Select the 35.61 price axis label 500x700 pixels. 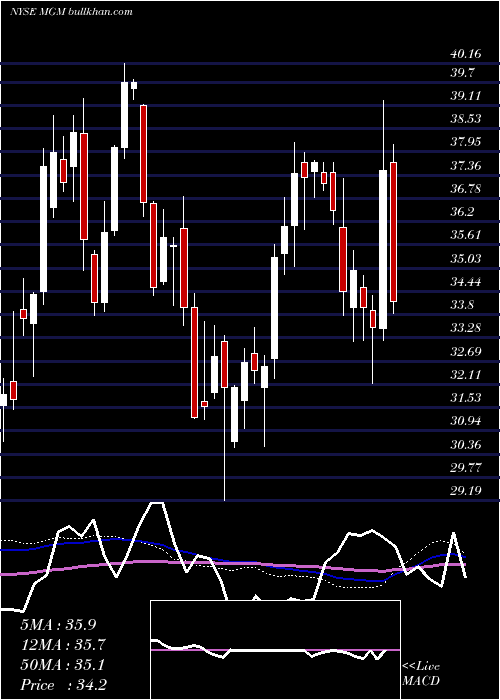[x=466, y=235]
